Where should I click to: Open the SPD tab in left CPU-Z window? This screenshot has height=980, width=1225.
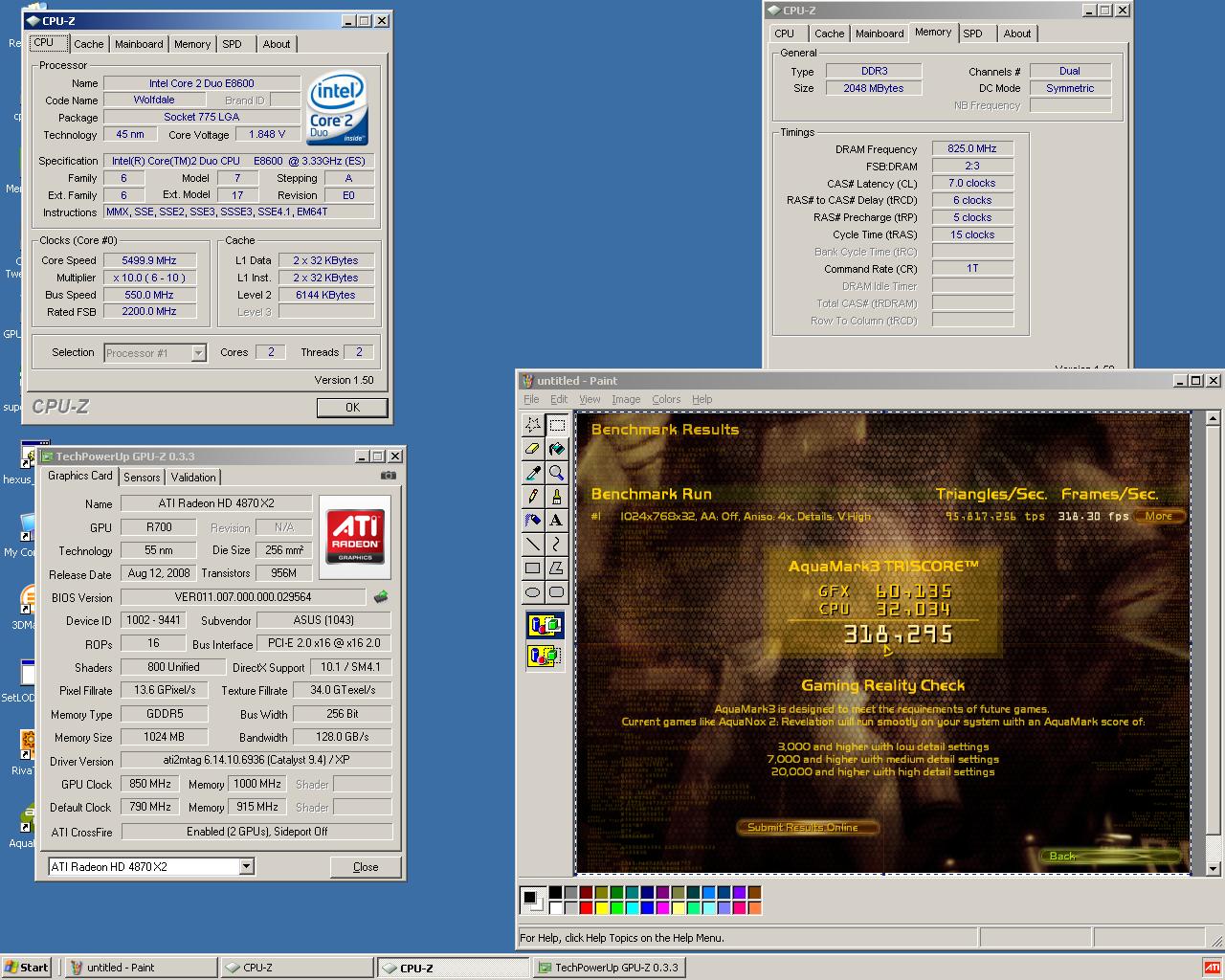[x=232, y=44]
